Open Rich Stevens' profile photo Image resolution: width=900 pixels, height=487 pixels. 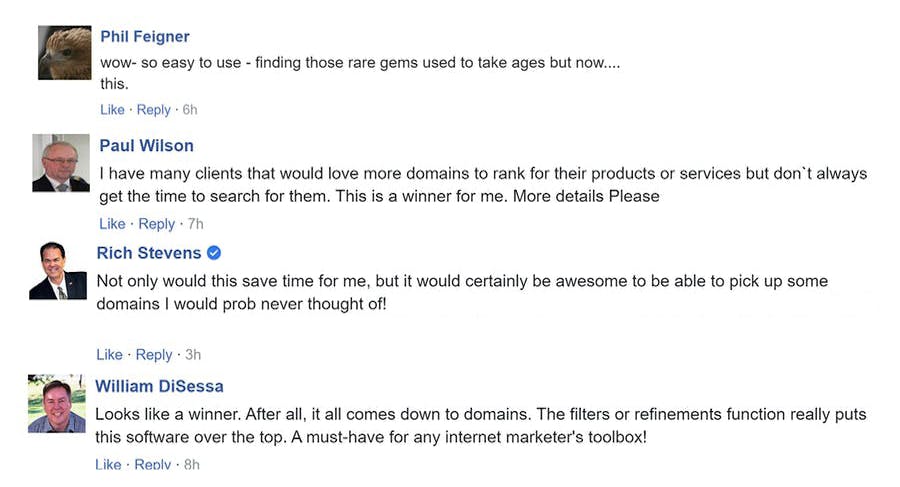[58, 270]
